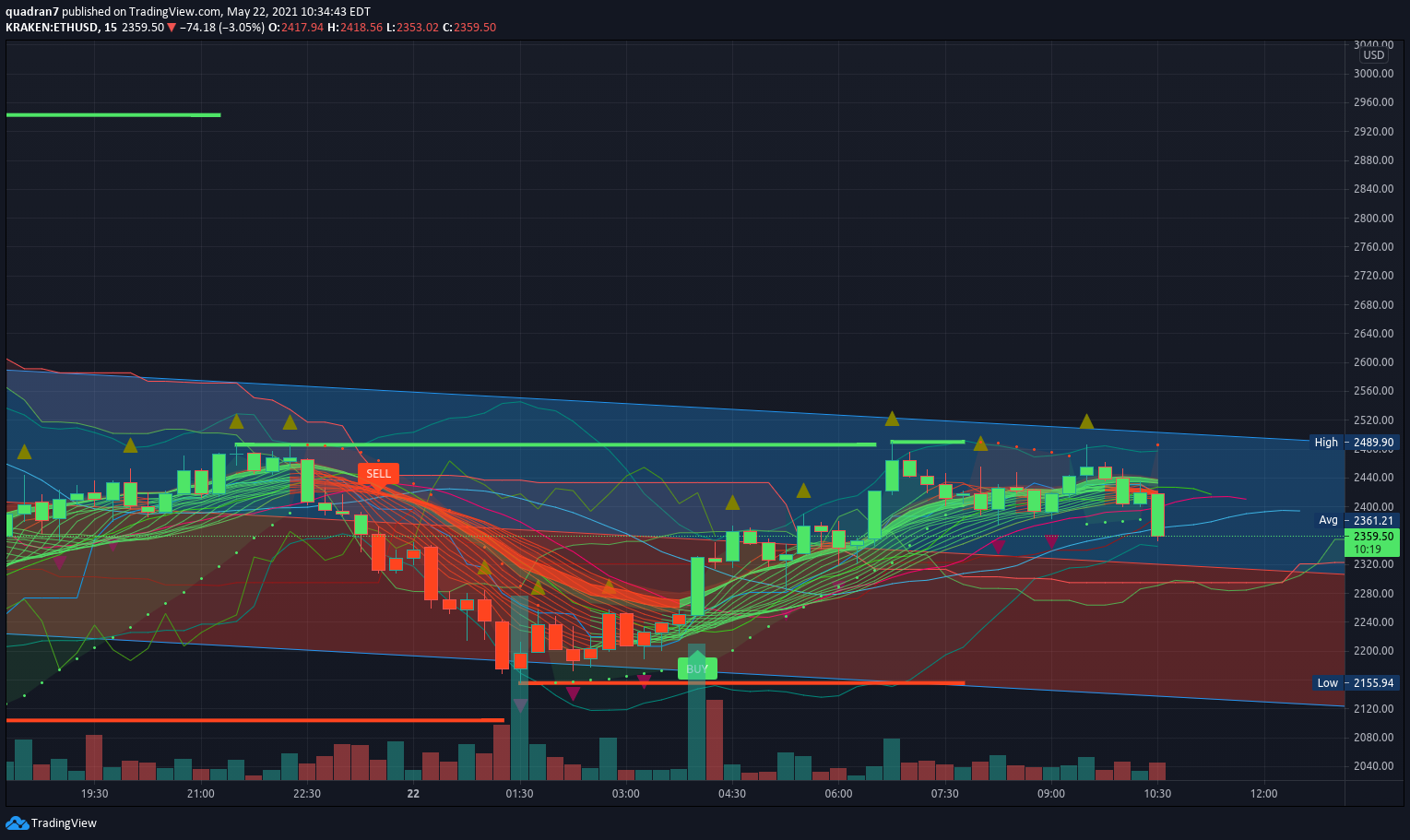Click the TradingView logo icon
1410x840 pixels.
point(17,822)
